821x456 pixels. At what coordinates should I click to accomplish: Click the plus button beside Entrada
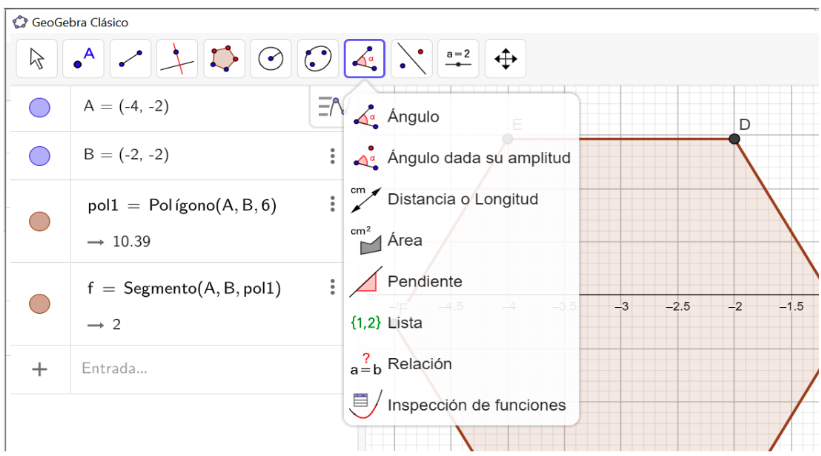tap(40, 370)
